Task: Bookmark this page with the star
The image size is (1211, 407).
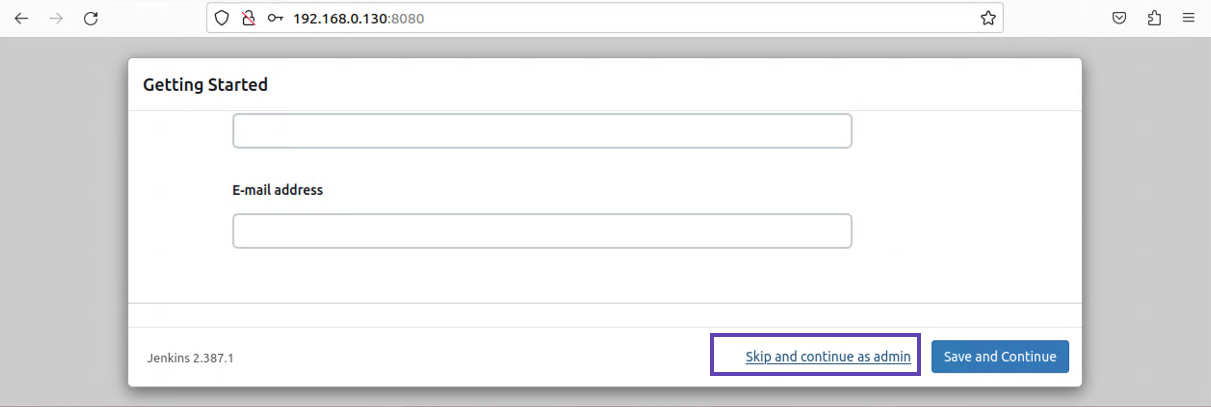Action: pos(988,18)
